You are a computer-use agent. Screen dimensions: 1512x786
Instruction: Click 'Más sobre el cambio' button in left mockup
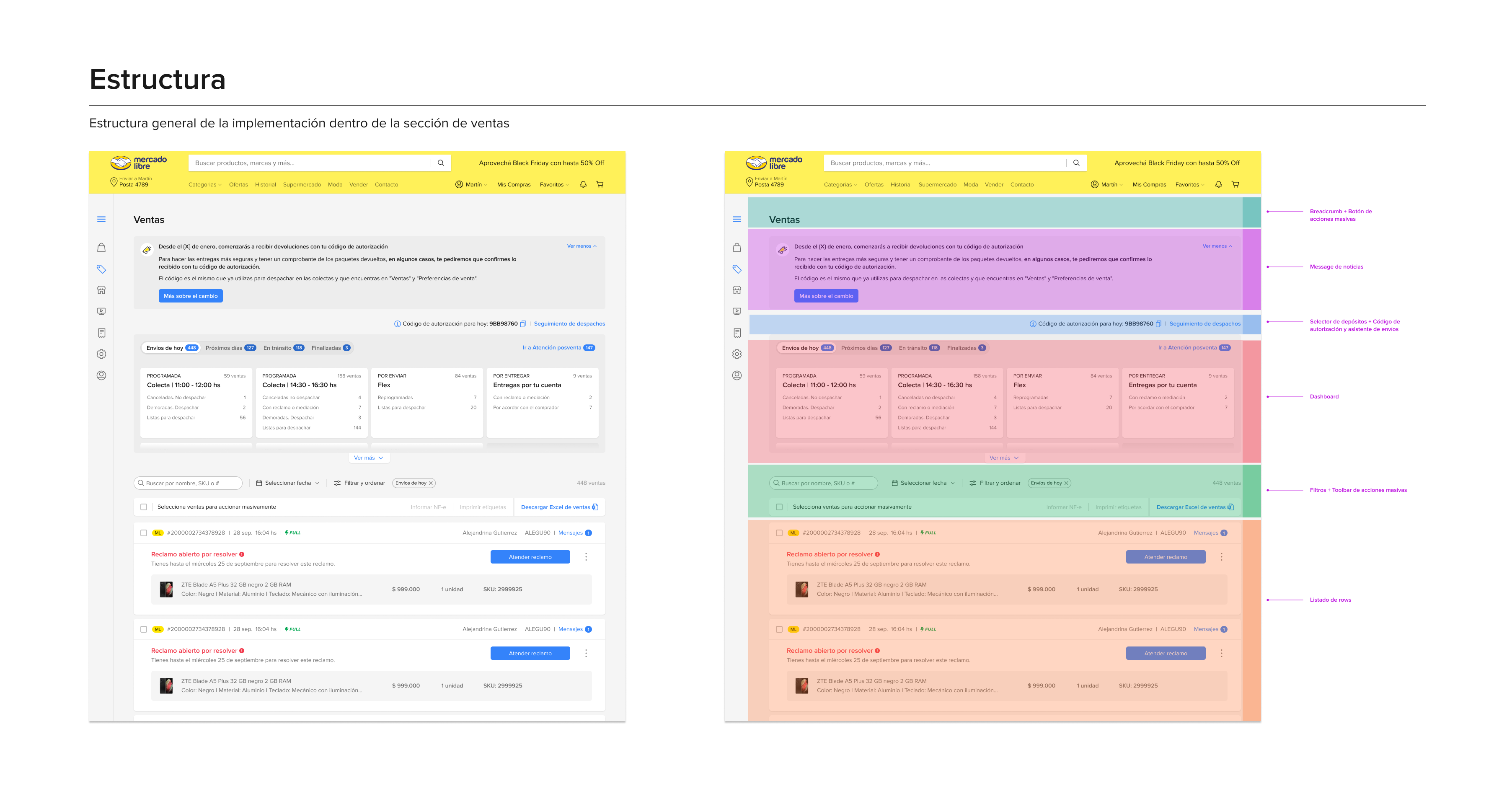(190, 297)
